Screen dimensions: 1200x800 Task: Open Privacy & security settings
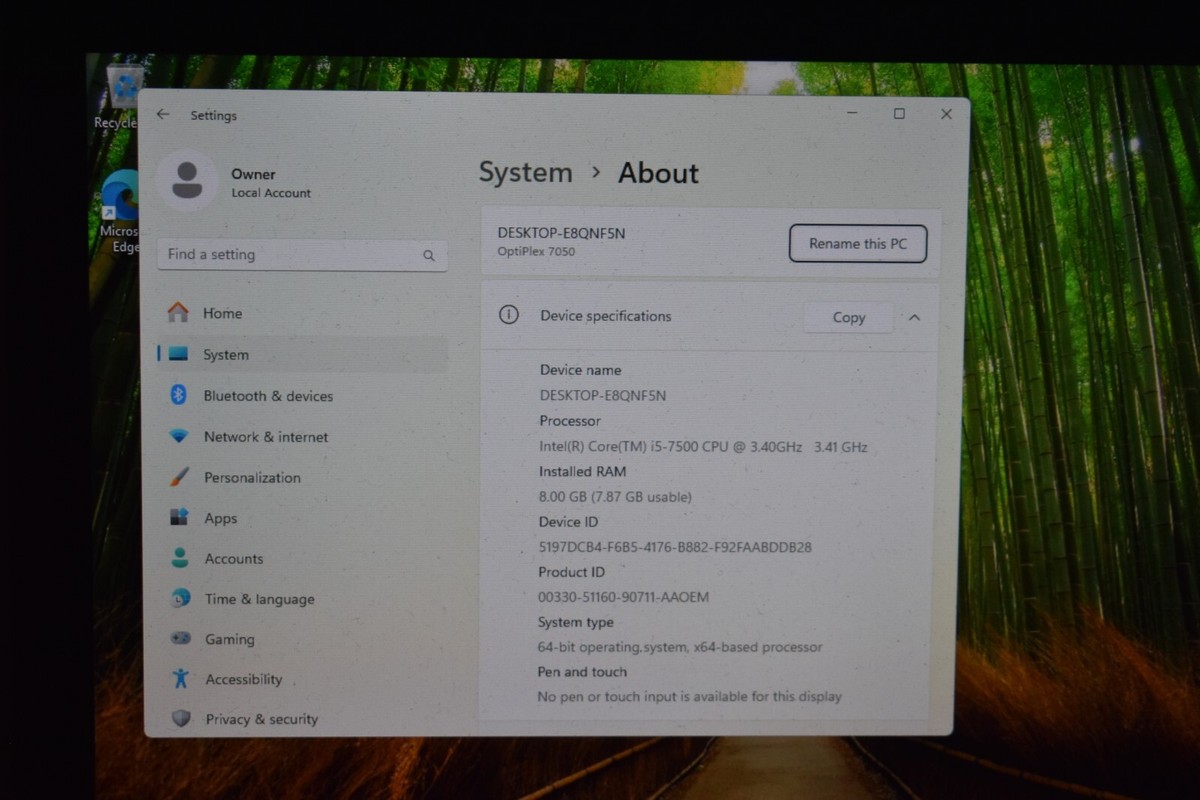[x=302, y=718]
